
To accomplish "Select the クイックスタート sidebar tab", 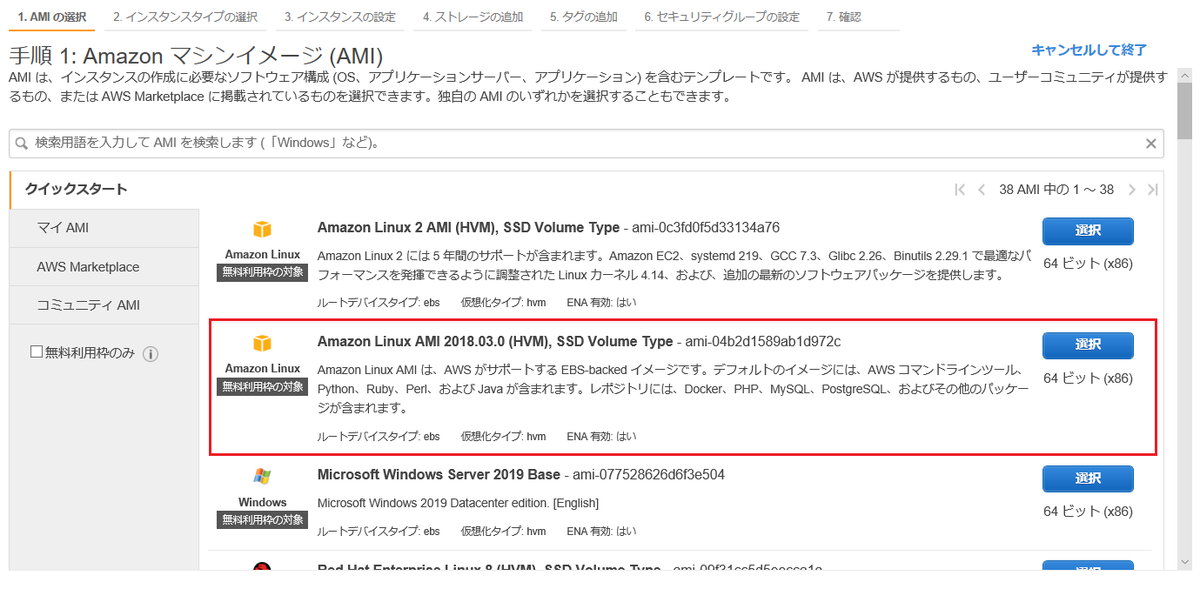I will click(104, 189).
